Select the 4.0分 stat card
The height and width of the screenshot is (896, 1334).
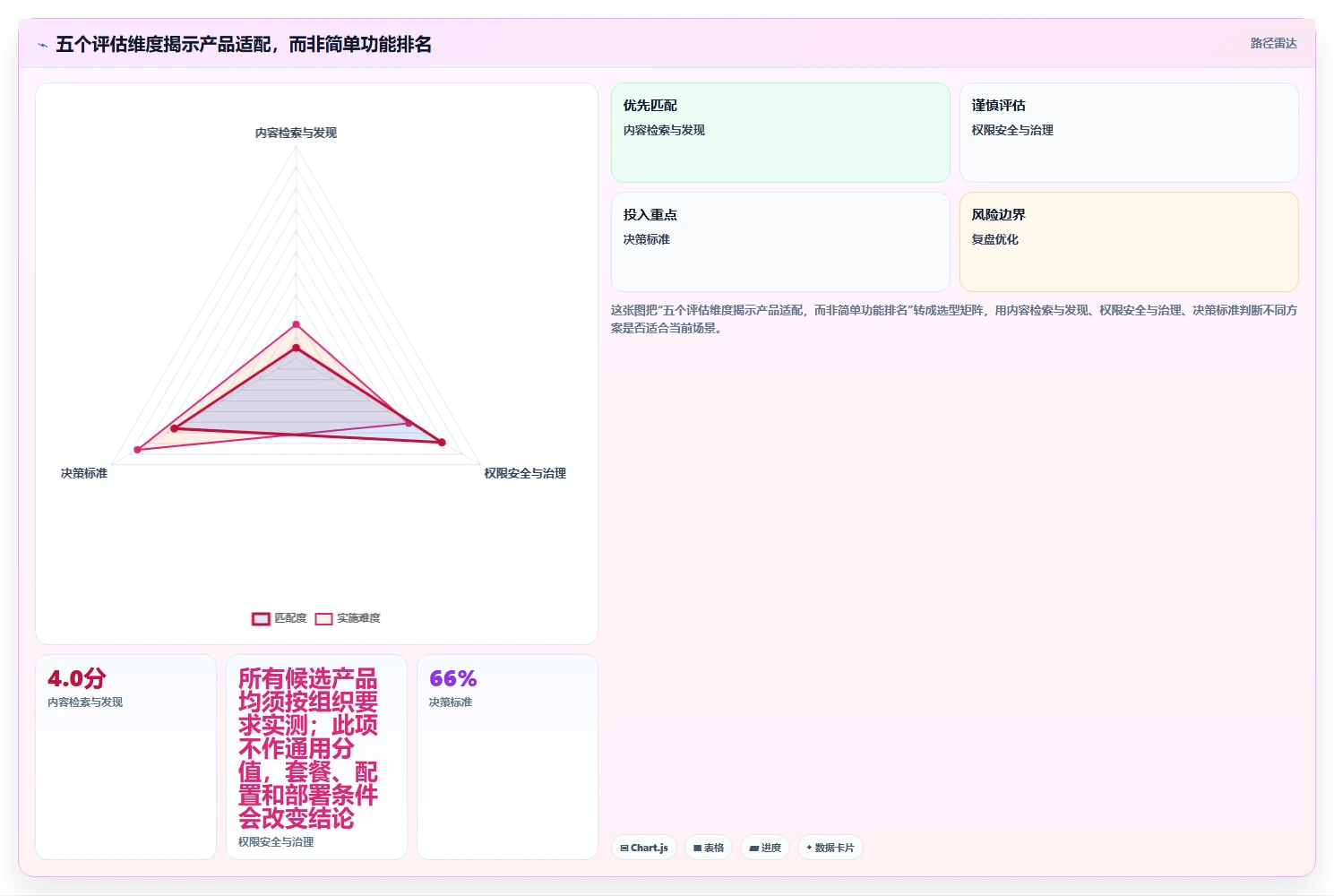[125, 757]
